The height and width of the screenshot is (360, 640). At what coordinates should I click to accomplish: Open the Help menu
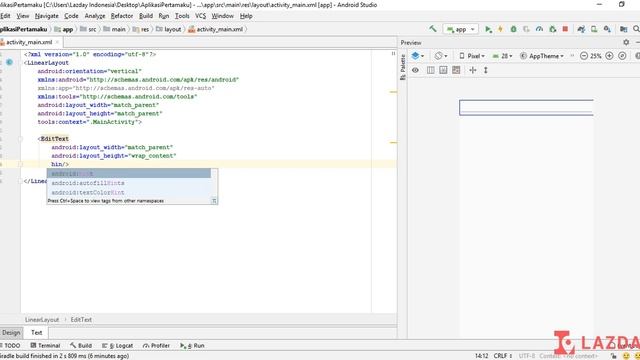pos(246,16)
